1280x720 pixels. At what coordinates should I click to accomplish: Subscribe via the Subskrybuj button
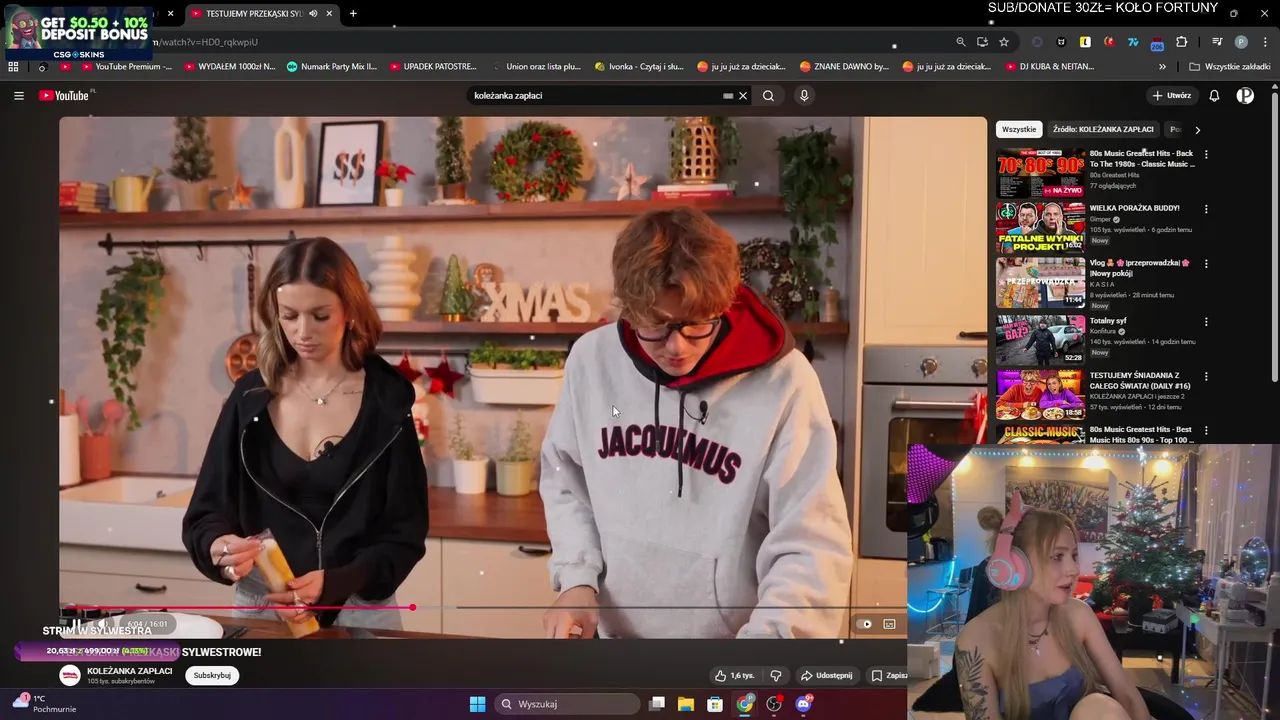[x=212, y=675]
